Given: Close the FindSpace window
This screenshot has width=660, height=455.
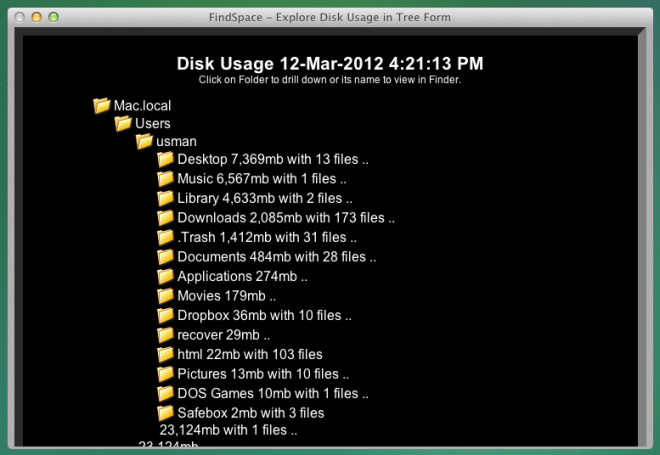Looking at the screenshot, I should (19, 17).
